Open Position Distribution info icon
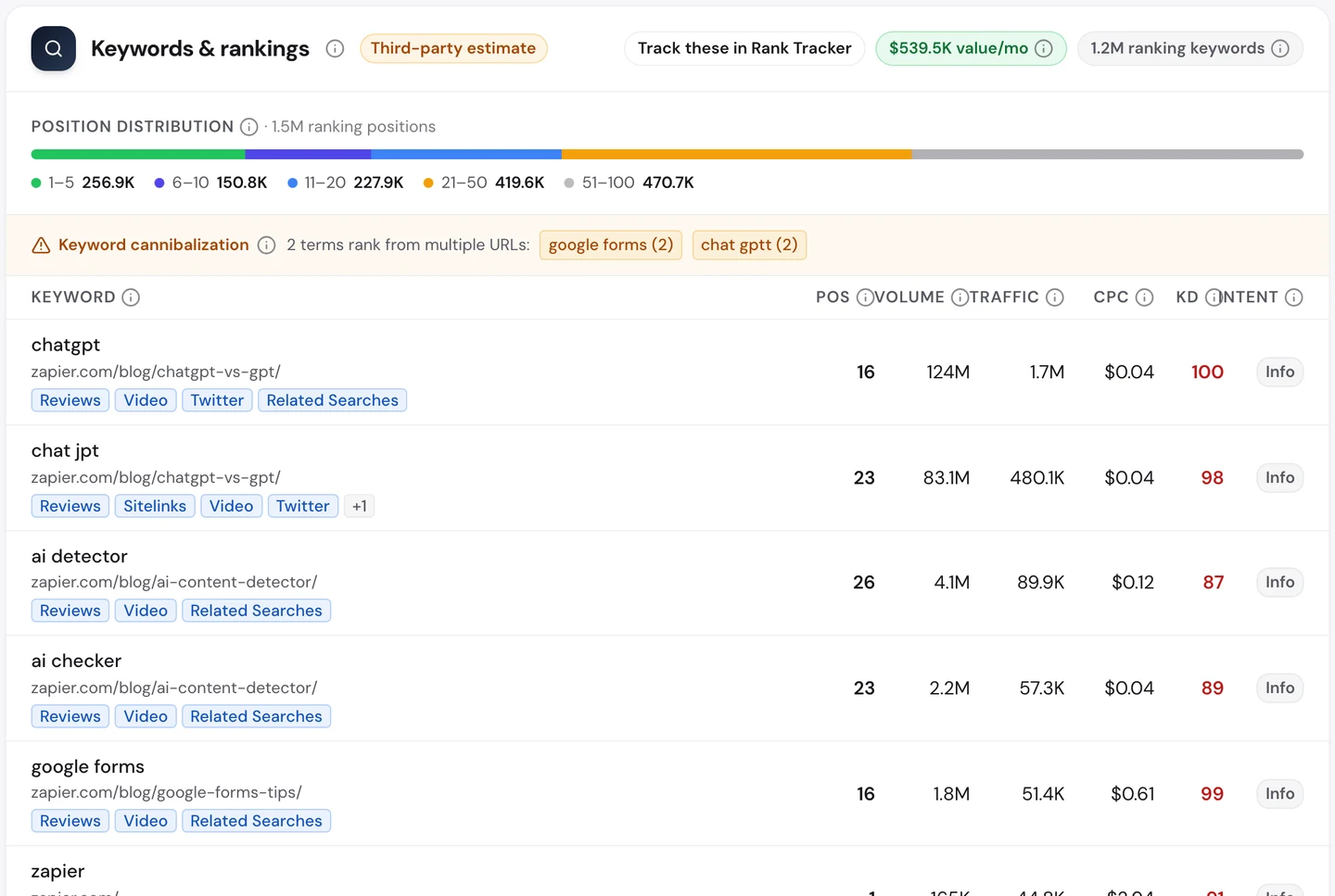Image resolution: width=1335 pixels, height=896 pixels. 248,127
